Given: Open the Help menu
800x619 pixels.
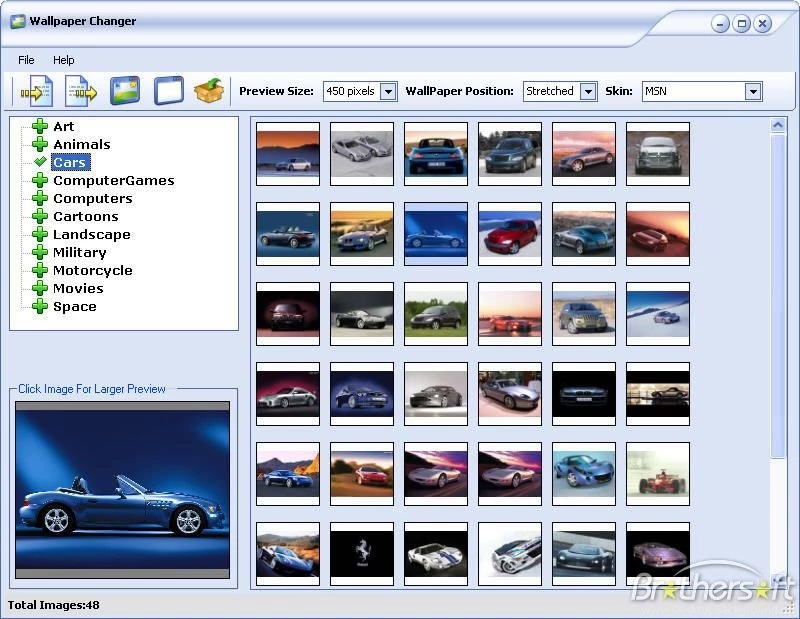Looking at the screenshot, I should pyautogui.click(x=64, y=60).
